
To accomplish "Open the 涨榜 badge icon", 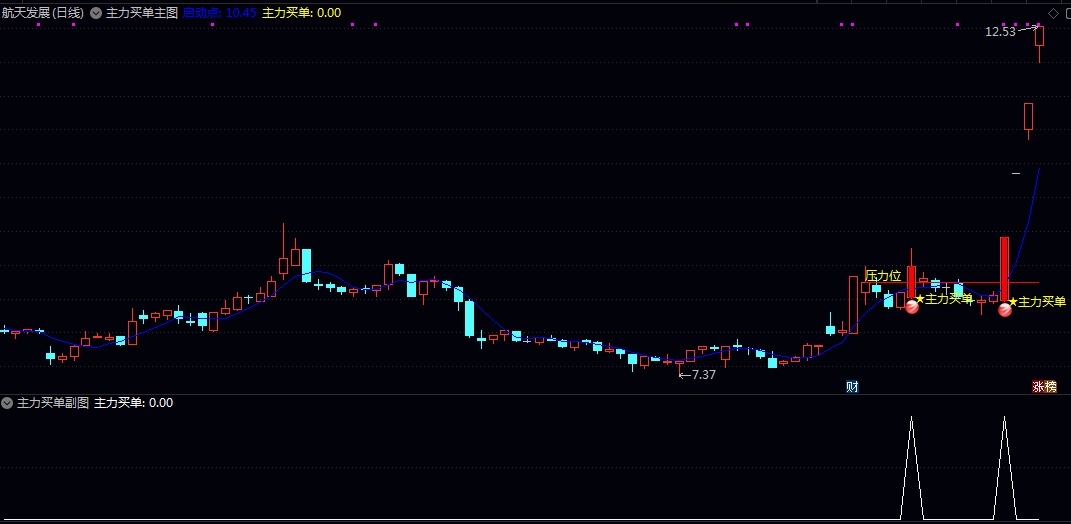I will [x=1044, y=387].
